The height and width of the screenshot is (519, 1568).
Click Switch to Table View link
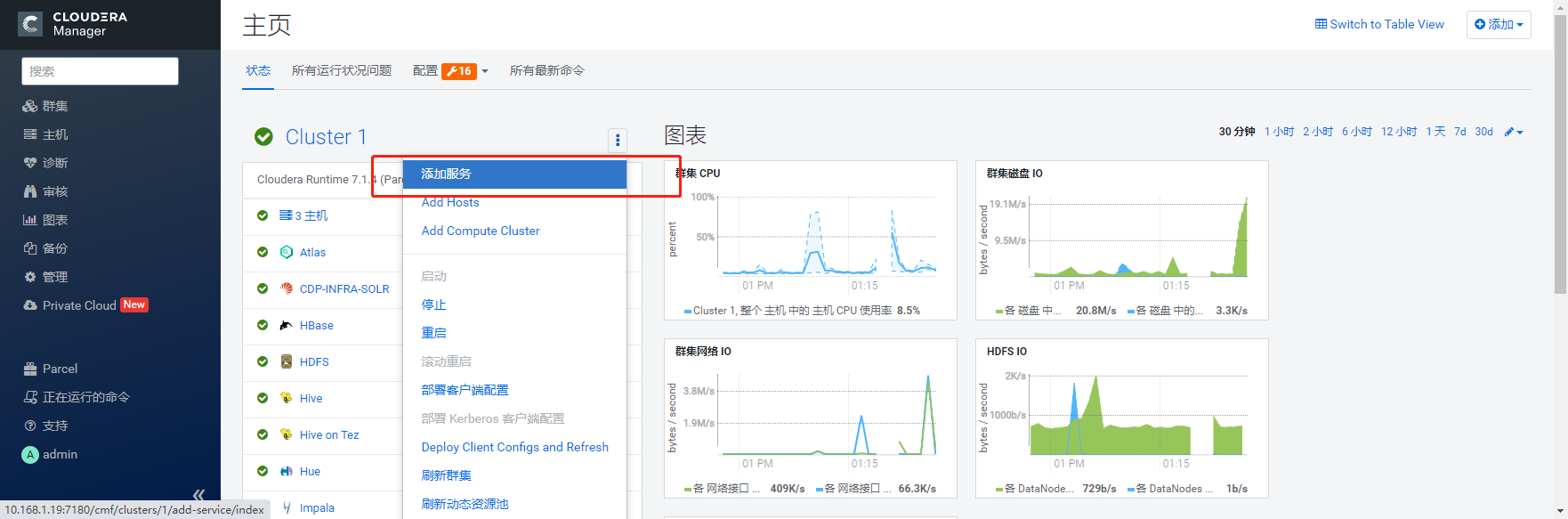coord(1379,24)
